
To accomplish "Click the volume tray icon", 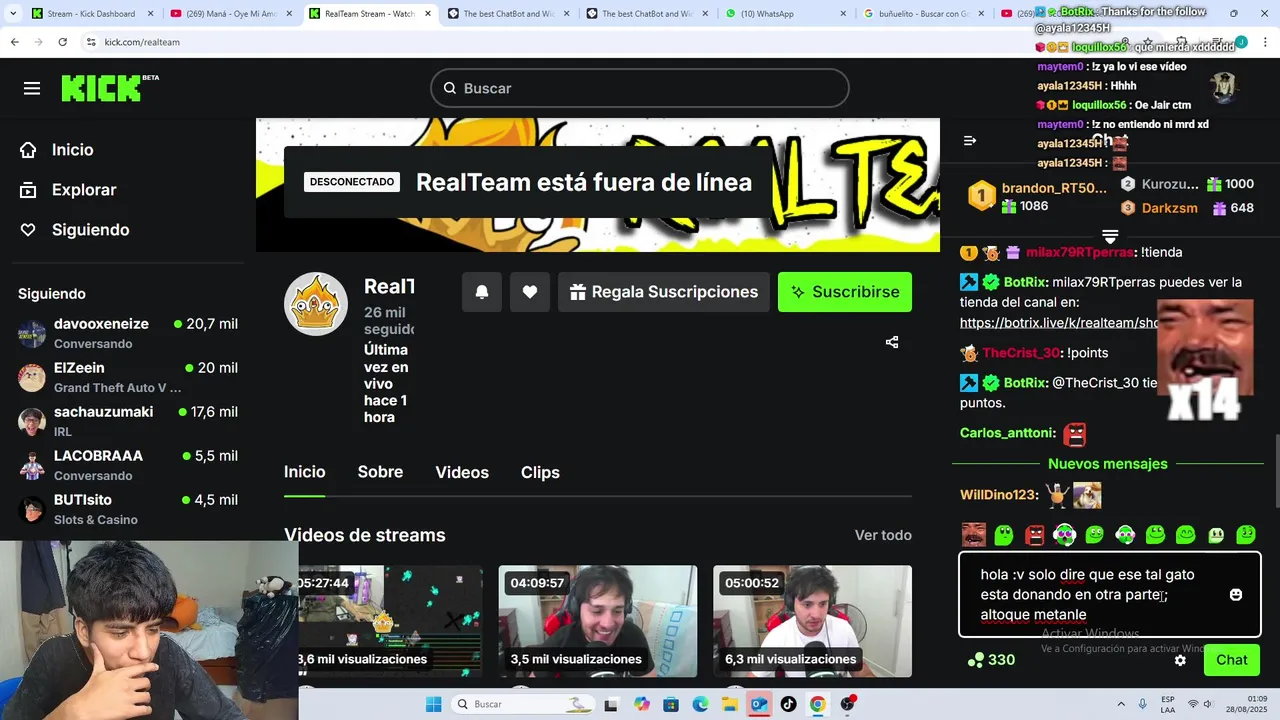I will pyautogui.click(x=1209, y=704).
